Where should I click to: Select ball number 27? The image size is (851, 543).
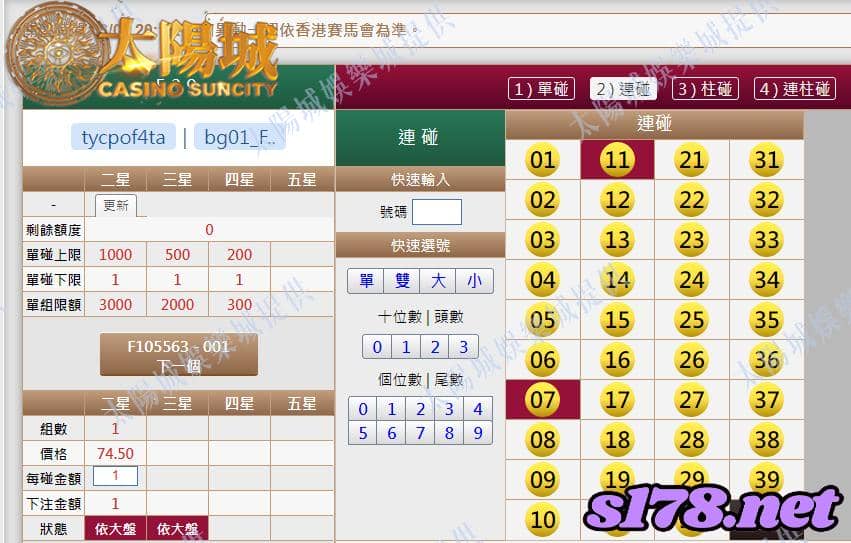(x=692, y=400)
